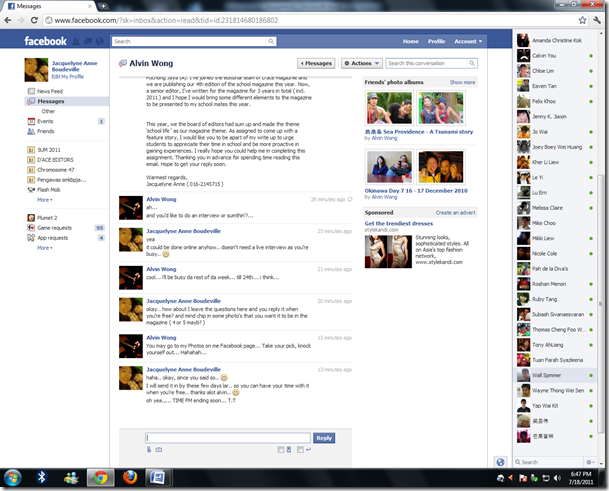Click the Bluetooth icon in taskbar
This screenshot has height=491, width=609.
point(41,477)
